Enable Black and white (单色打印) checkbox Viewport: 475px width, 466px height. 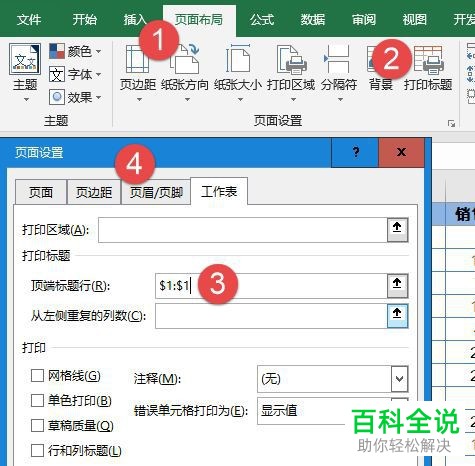point(37,400)
